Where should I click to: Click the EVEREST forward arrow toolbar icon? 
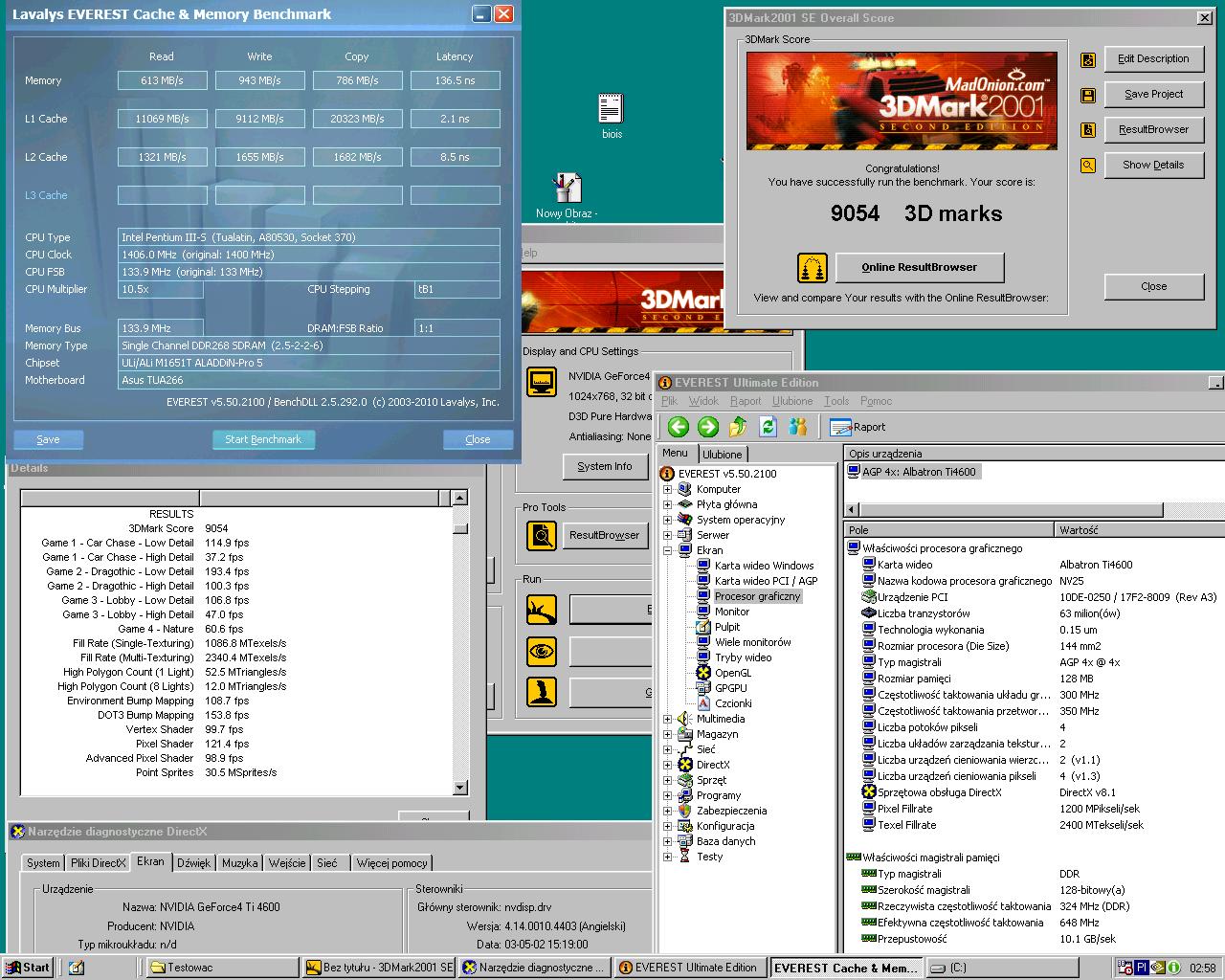pyautogui.click(x=708, y=427)
